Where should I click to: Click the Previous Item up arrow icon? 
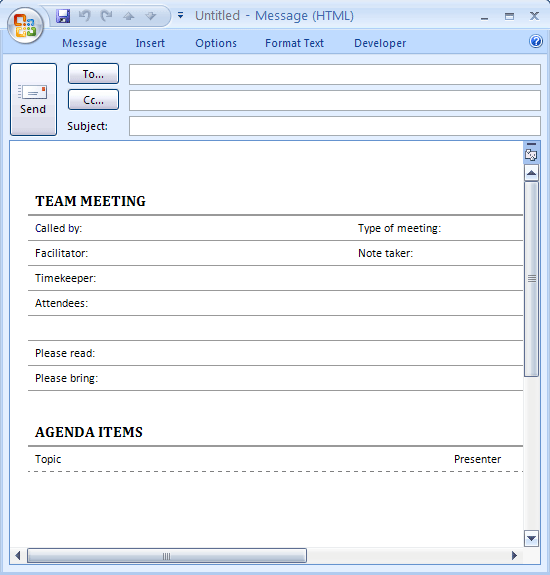[x=129, y=16]
